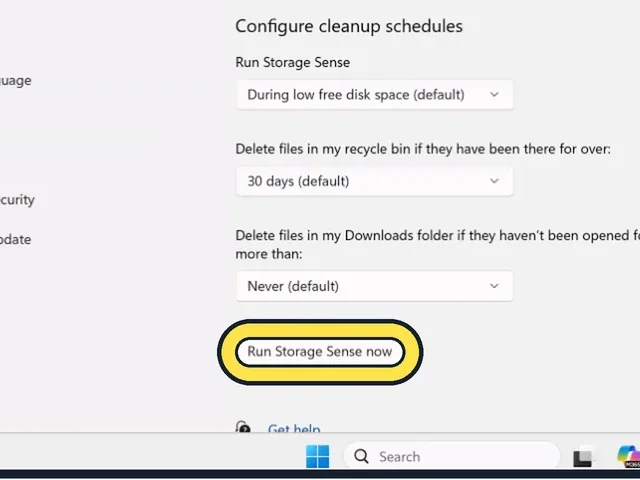
Task: Click the Downloads folder deletion description text
Action: coord(438,244)
